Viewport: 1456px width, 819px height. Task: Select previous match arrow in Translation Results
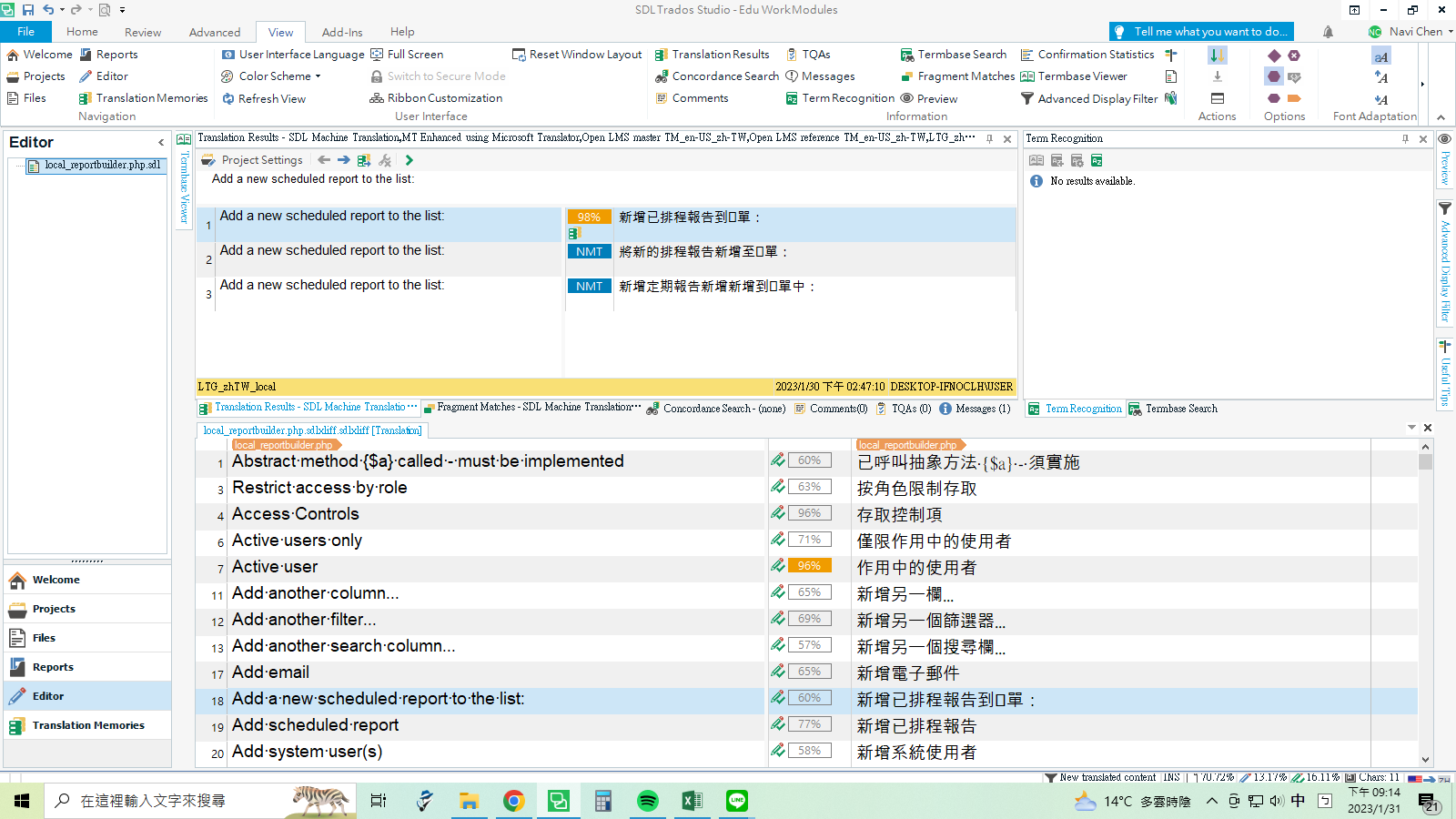coord(324,160)
